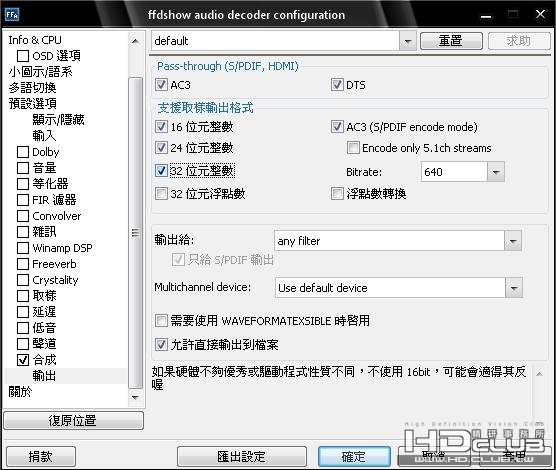Image resolution: width=556 pixels, height=470 pixels.
Task: Toggle the 延遲 checkbox
Action: point(23,312)
